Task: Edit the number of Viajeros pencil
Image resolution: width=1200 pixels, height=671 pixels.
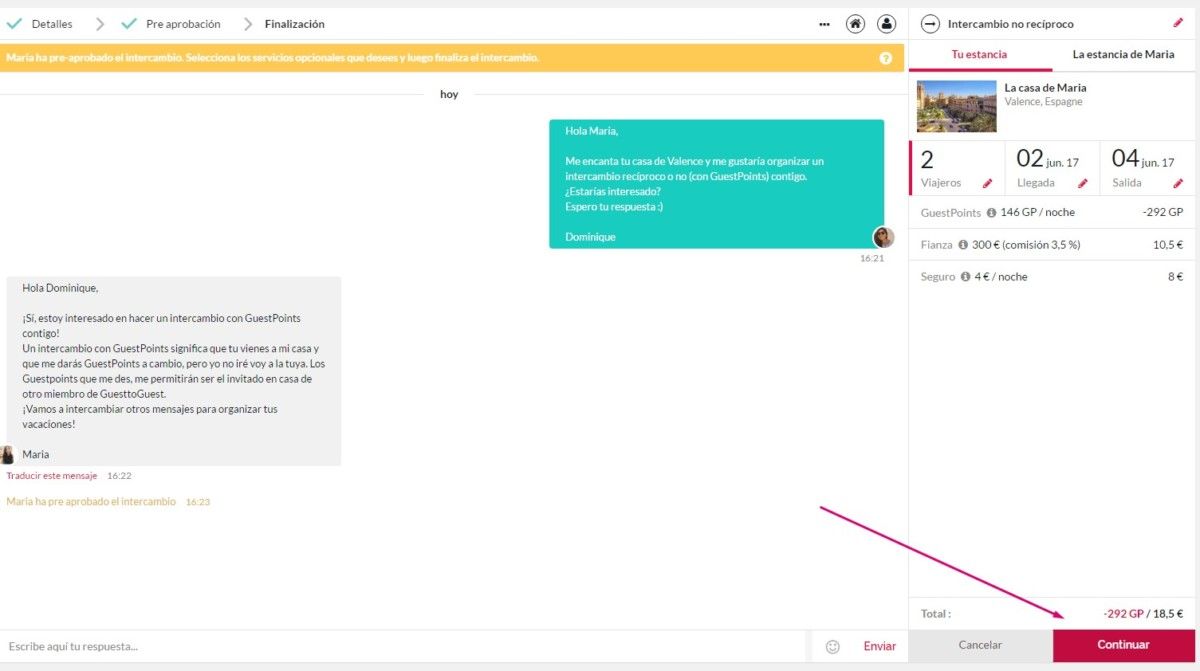Action: 988,183
